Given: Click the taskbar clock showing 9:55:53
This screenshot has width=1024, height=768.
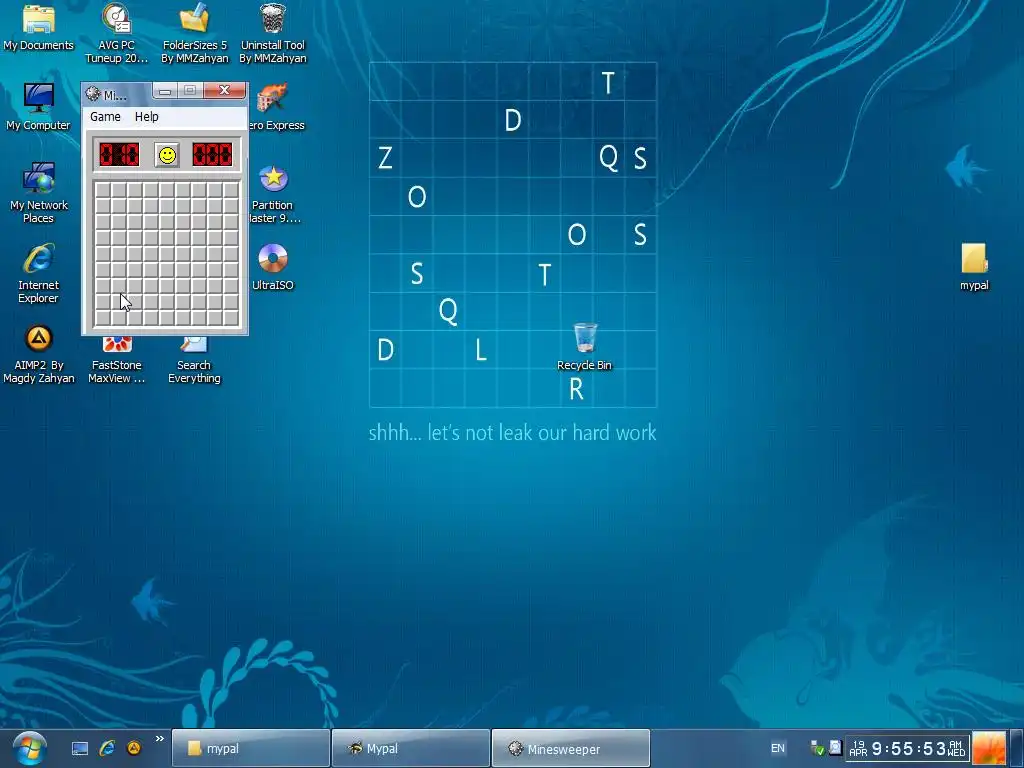Looking at the screenshot, I should (908, 748).
